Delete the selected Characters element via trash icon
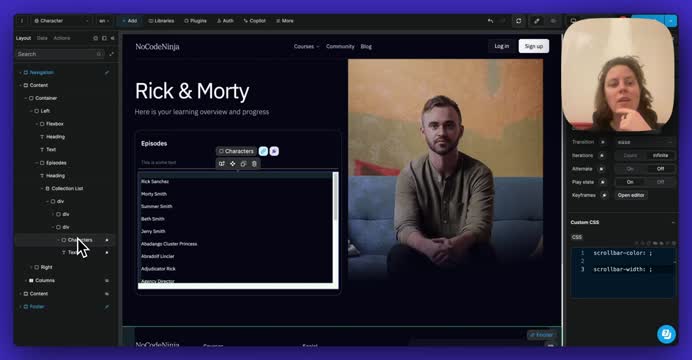This screenshot has height=360, width=692. click(254, 164)
